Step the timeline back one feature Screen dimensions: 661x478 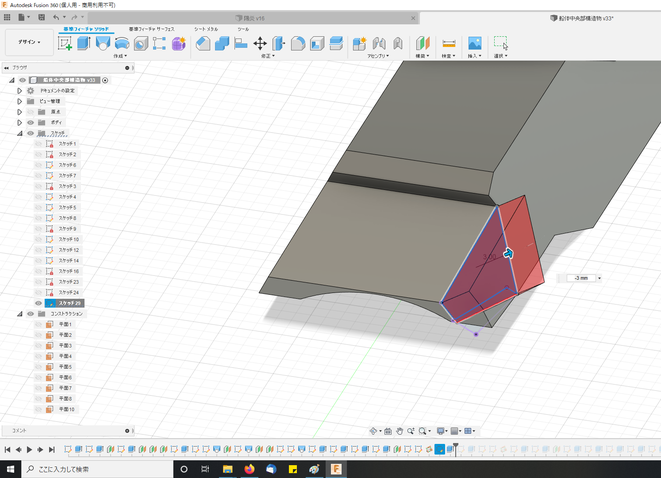19,450
